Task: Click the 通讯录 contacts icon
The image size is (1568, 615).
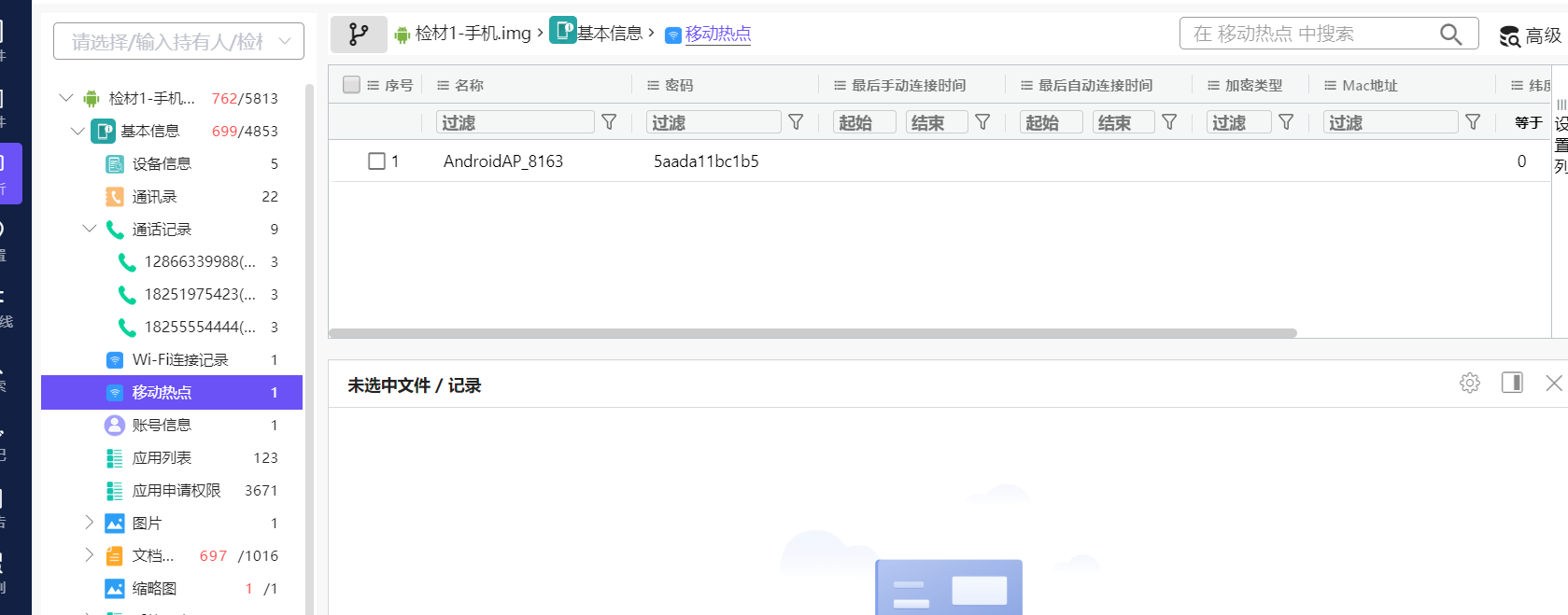Action: [115, 197]
